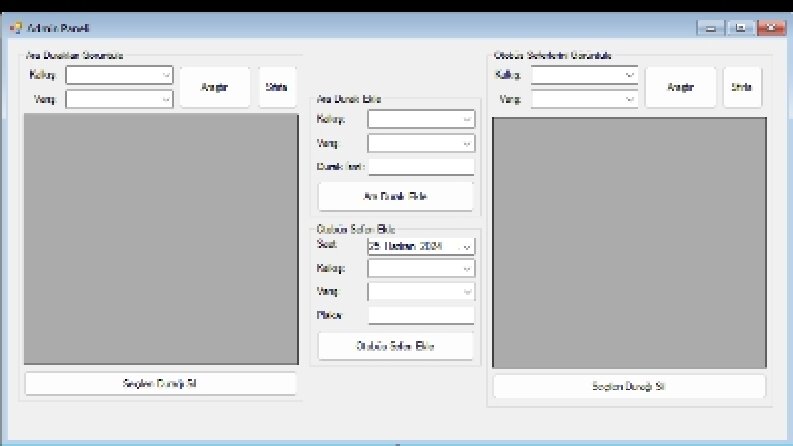
Task: Open Kalkış dropdown in Ara Durak Ekle group
Action: click(x=421, y=119)
